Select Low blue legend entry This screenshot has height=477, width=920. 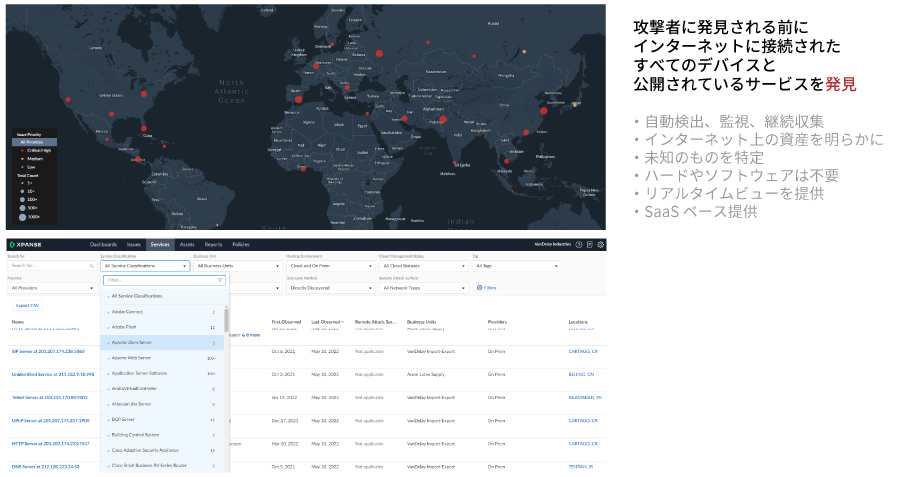pos(28,167)
